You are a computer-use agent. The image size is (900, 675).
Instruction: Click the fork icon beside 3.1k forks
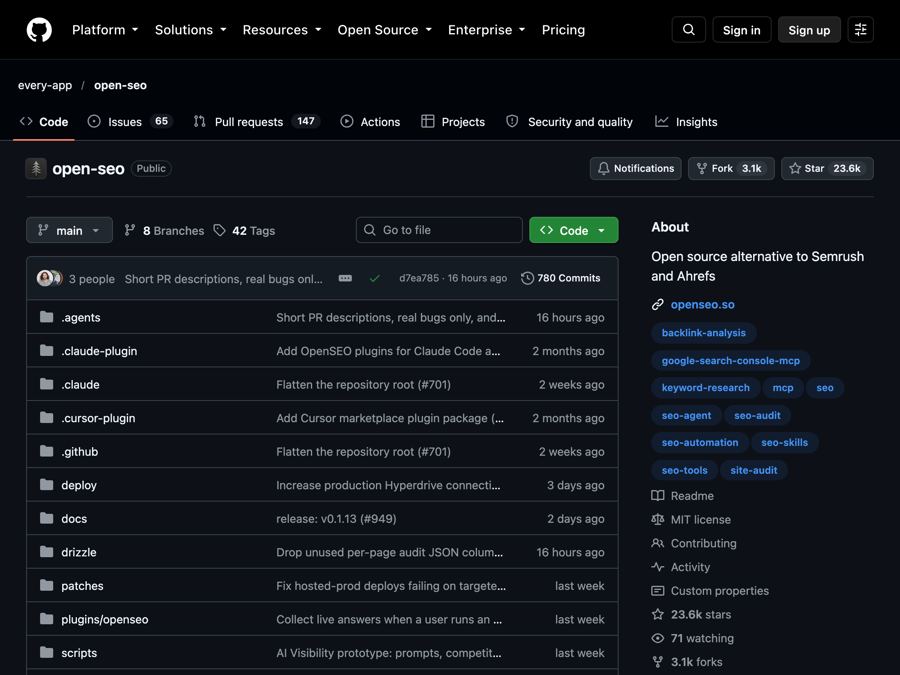click(658, 662)
